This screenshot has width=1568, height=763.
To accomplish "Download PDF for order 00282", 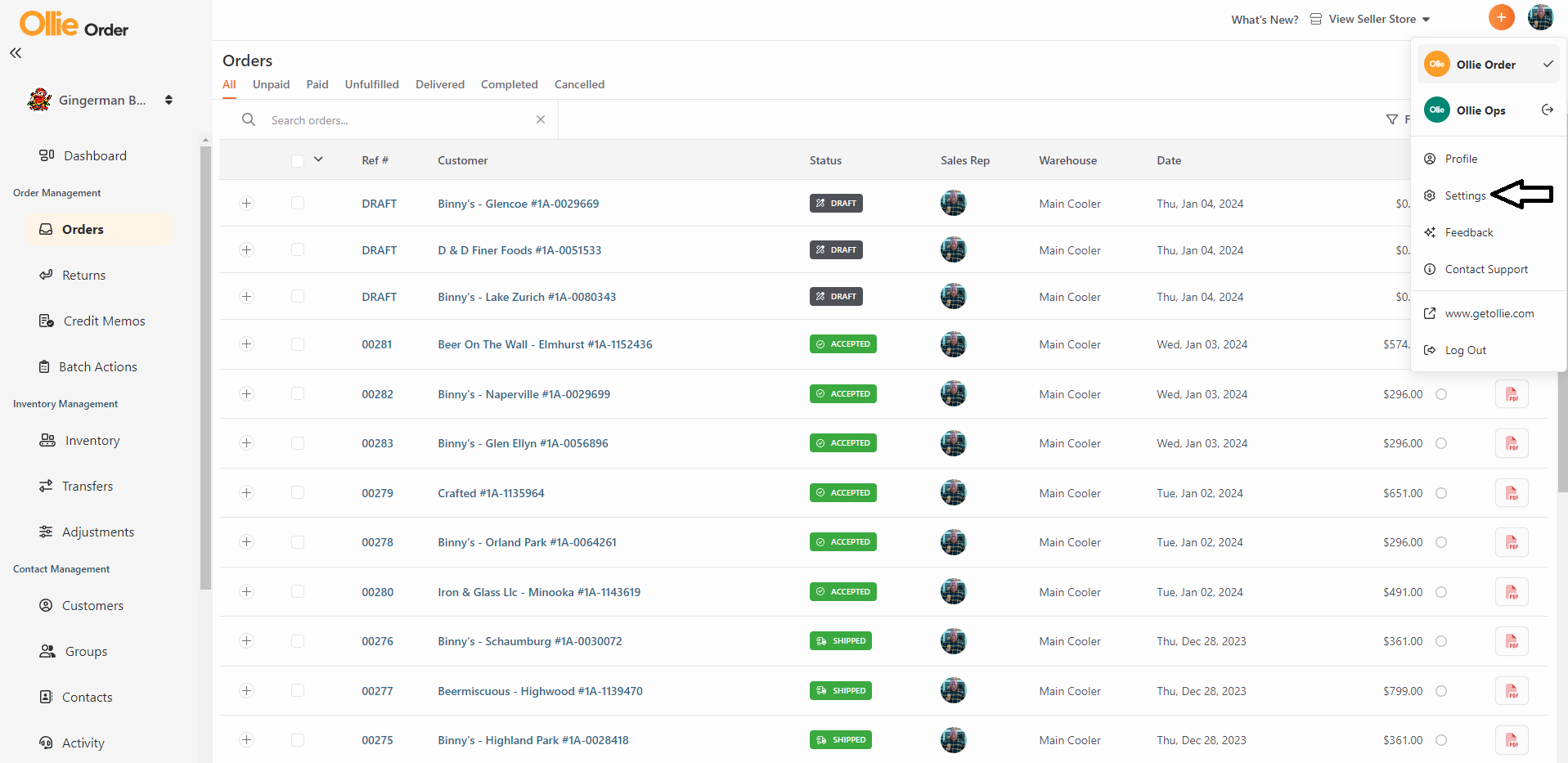I will pos(1512,394).
